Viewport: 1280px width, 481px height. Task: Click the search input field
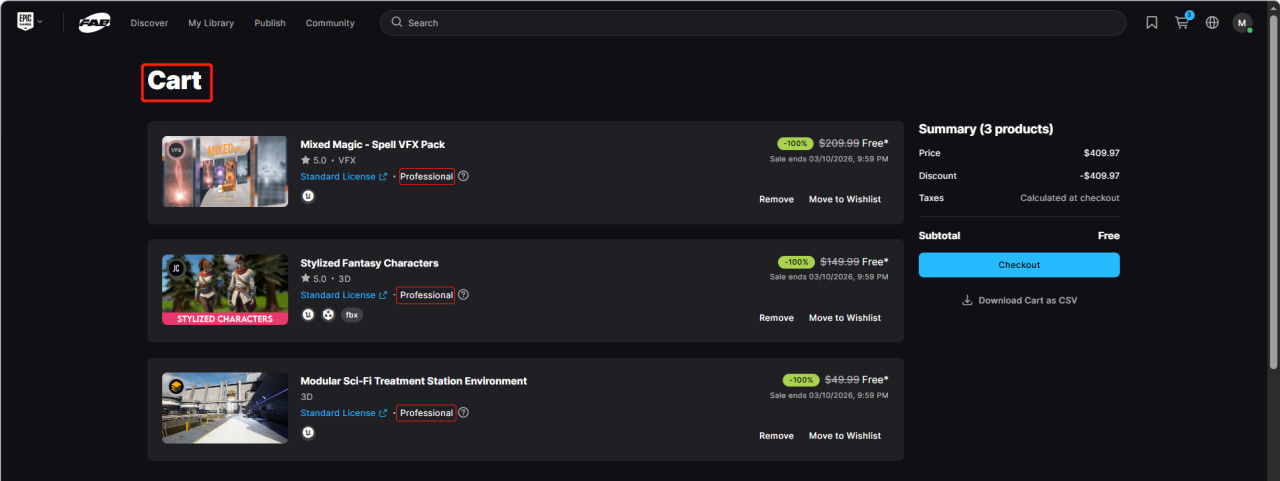tap(760, 23)
